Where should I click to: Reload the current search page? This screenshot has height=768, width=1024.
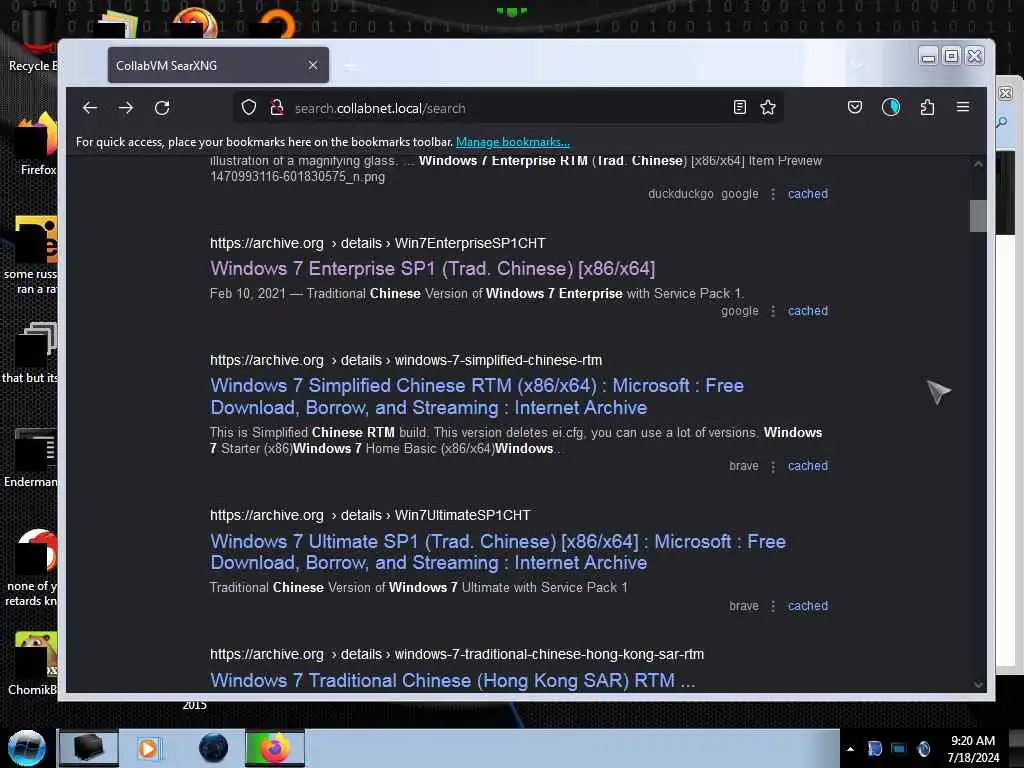coord(162,108)
